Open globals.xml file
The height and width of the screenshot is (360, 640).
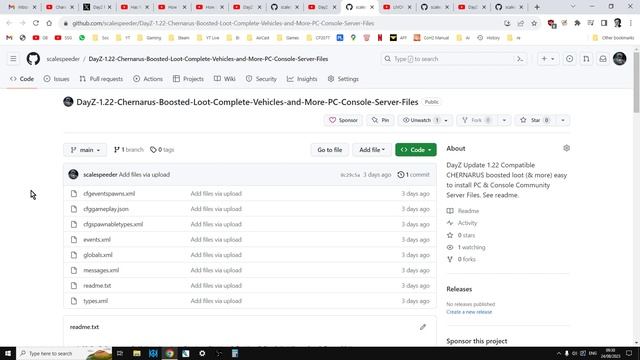click(98, 255)
